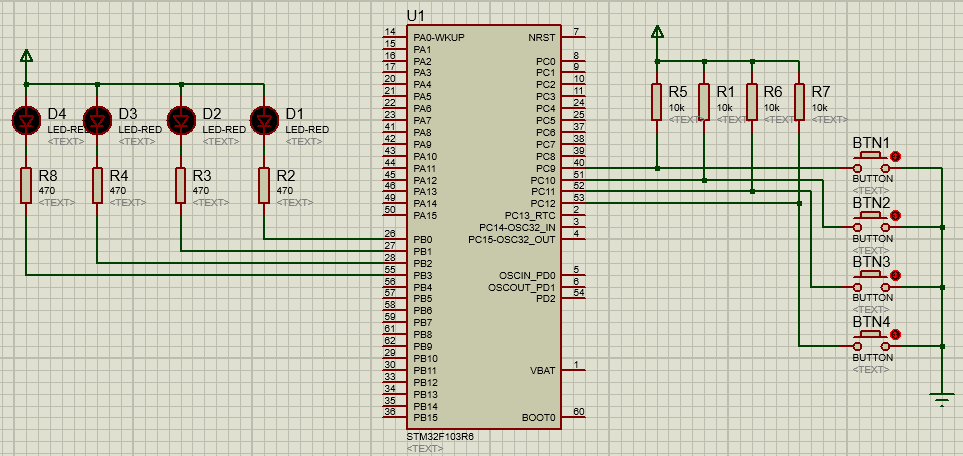Toggle the red latch dot on BTN1
The width and height of the screenshot is (963, 456).
[x=895, y=156]
